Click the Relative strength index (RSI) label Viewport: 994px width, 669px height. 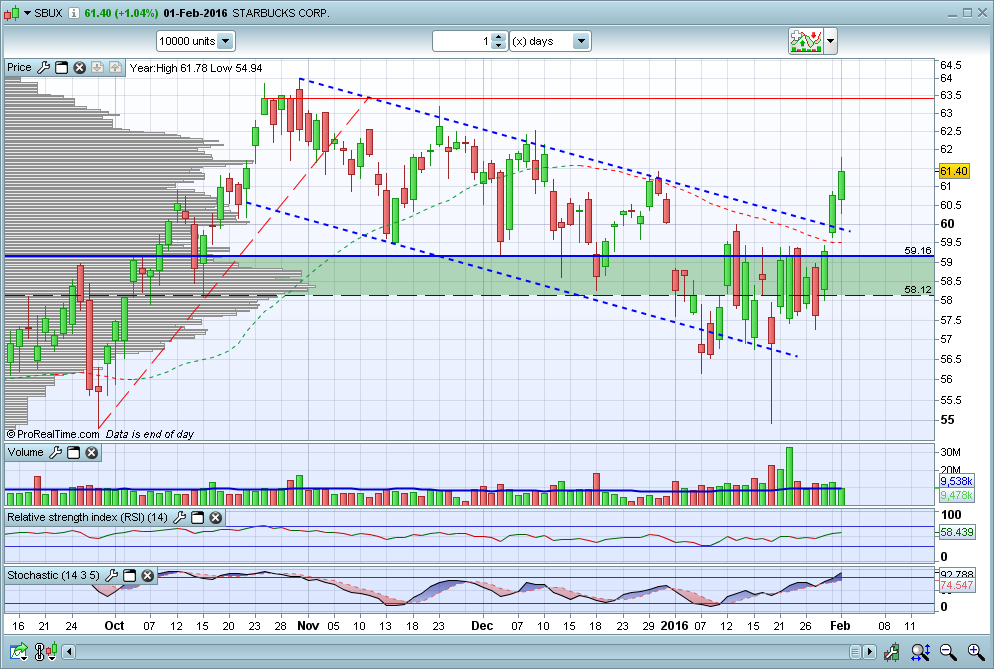click(87, 517)
